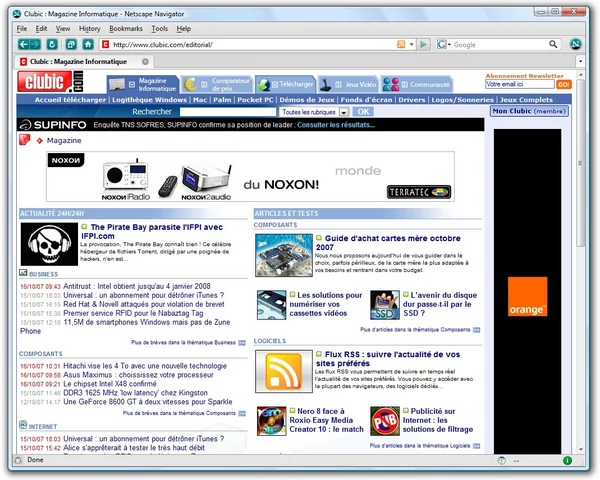Click the scrollbar down arrow
Viewport: 600px width, 480px height.
coord(581,449)
